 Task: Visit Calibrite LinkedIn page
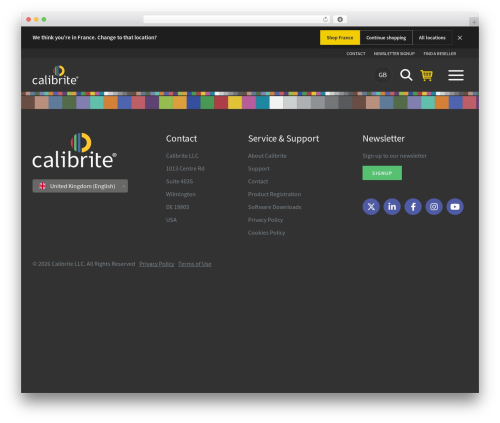point(392,207)
